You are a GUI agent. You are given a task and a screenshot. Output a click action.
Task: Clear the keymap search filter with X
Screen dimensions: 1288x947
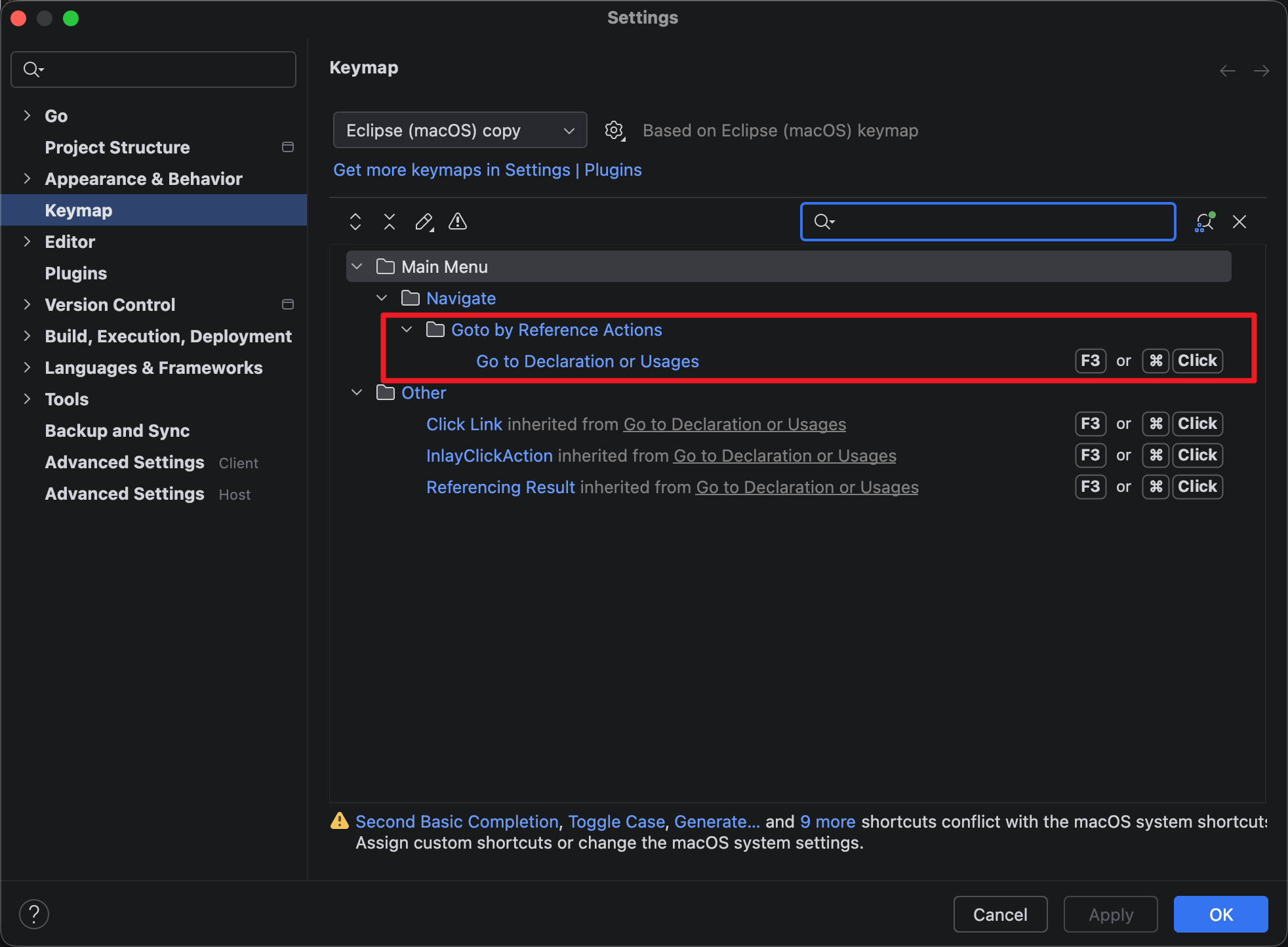(1239, 222)
